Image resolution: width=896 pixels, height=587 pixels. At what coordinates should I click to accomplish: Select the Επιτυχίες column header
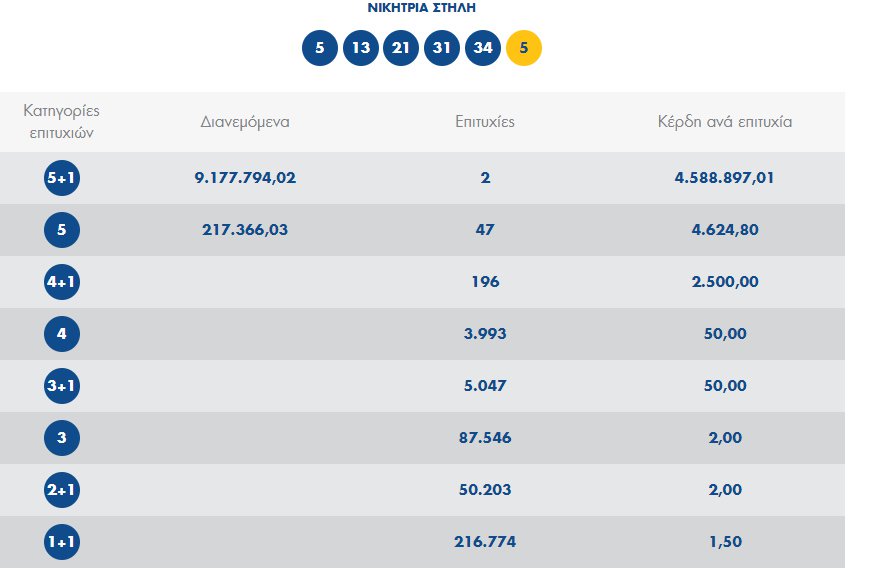click(x=485, y=122)
